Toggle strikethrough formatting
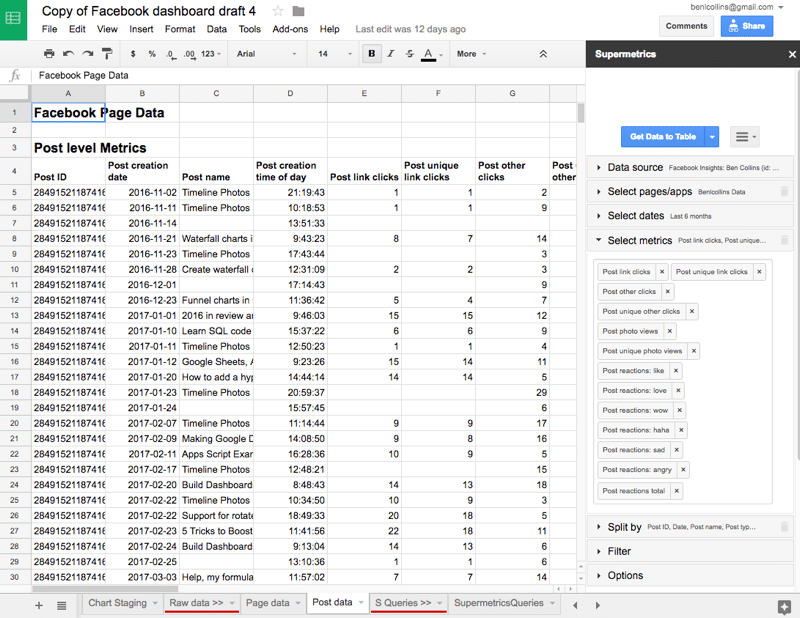The image size is (800, 618). coord(410,54)
